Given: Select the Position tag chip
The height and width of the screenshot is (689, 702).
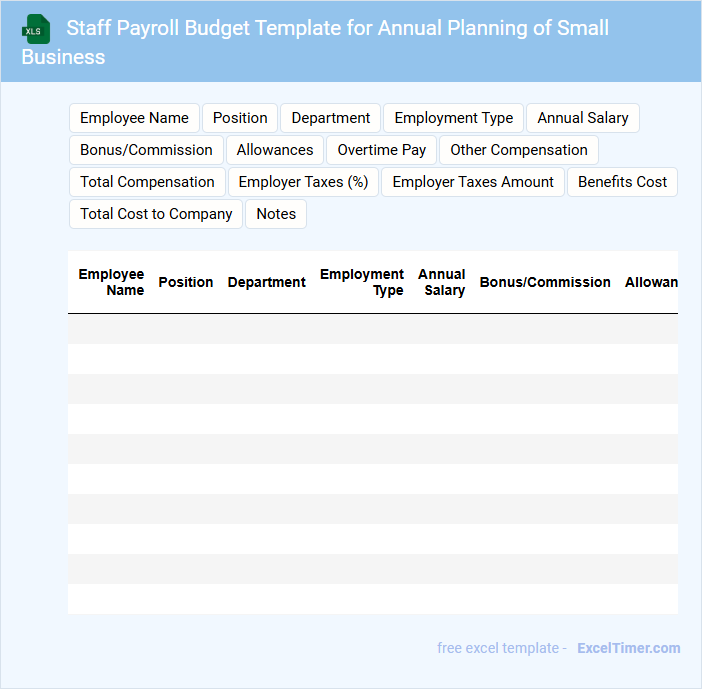Looking at the screenshot, I should (x=240, y=118).
